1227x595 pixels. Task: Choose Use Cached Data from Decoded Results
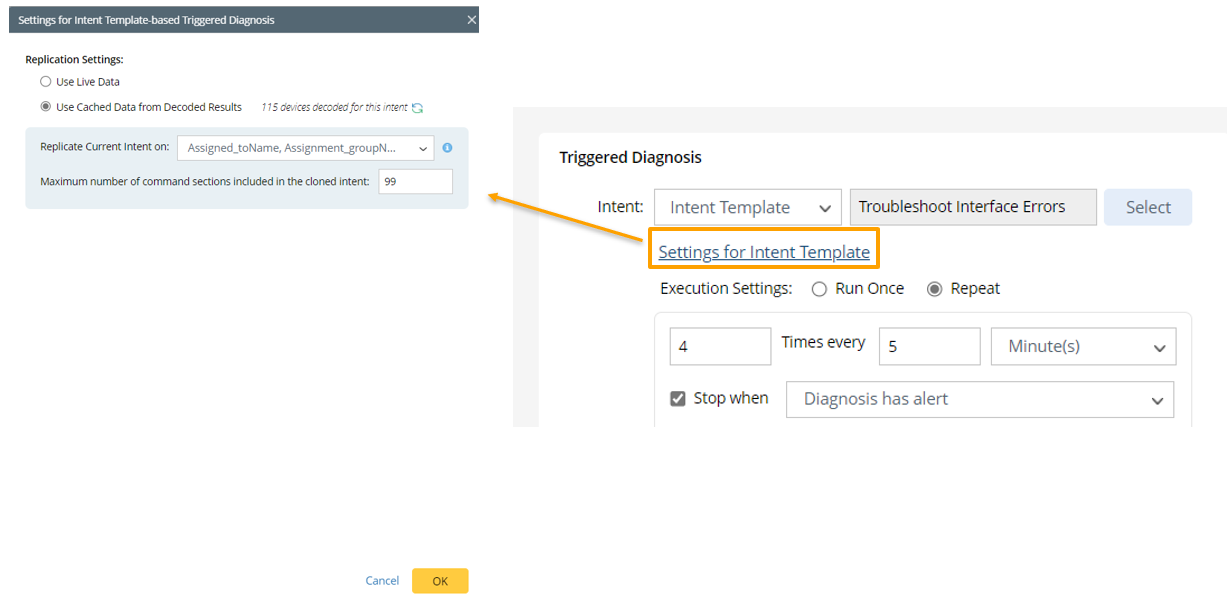click(45, 107)
